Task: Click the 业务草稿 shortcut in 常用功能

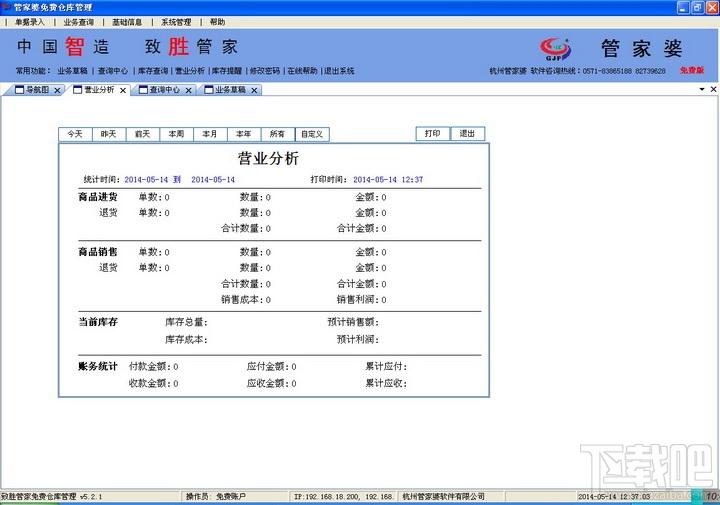Action: point(72,71)
